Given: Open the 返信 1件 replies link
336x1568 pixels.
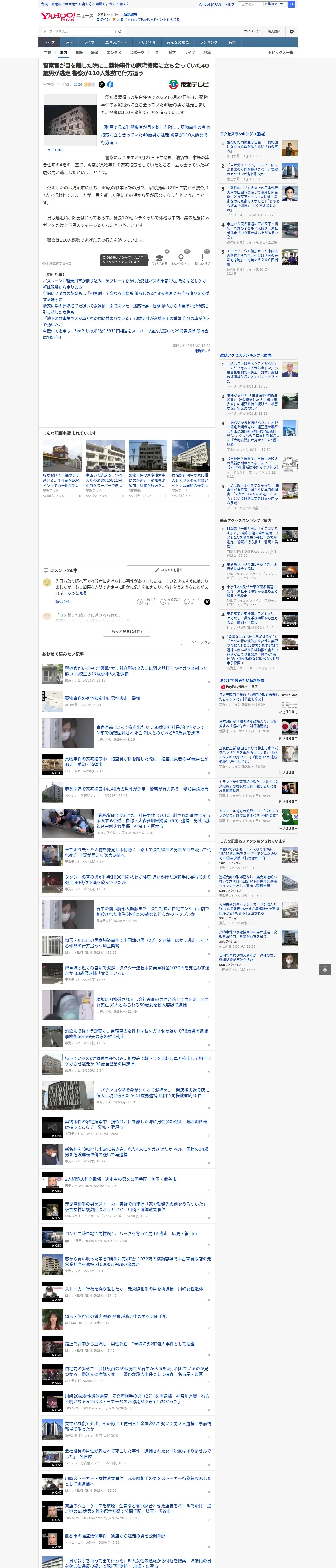Looking at the screenshot, I should 62,601.
